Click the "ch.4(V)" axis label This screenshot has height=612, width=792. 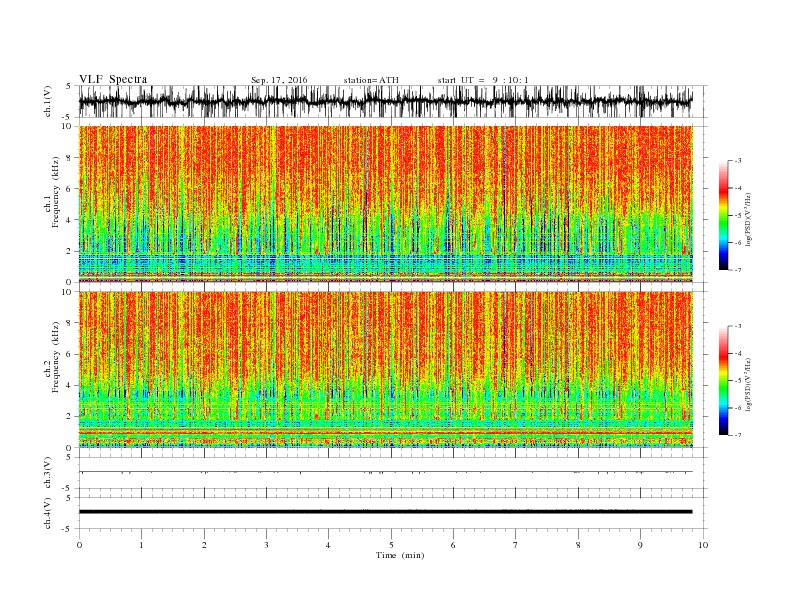pyautogui.click(x=48, y=513)
